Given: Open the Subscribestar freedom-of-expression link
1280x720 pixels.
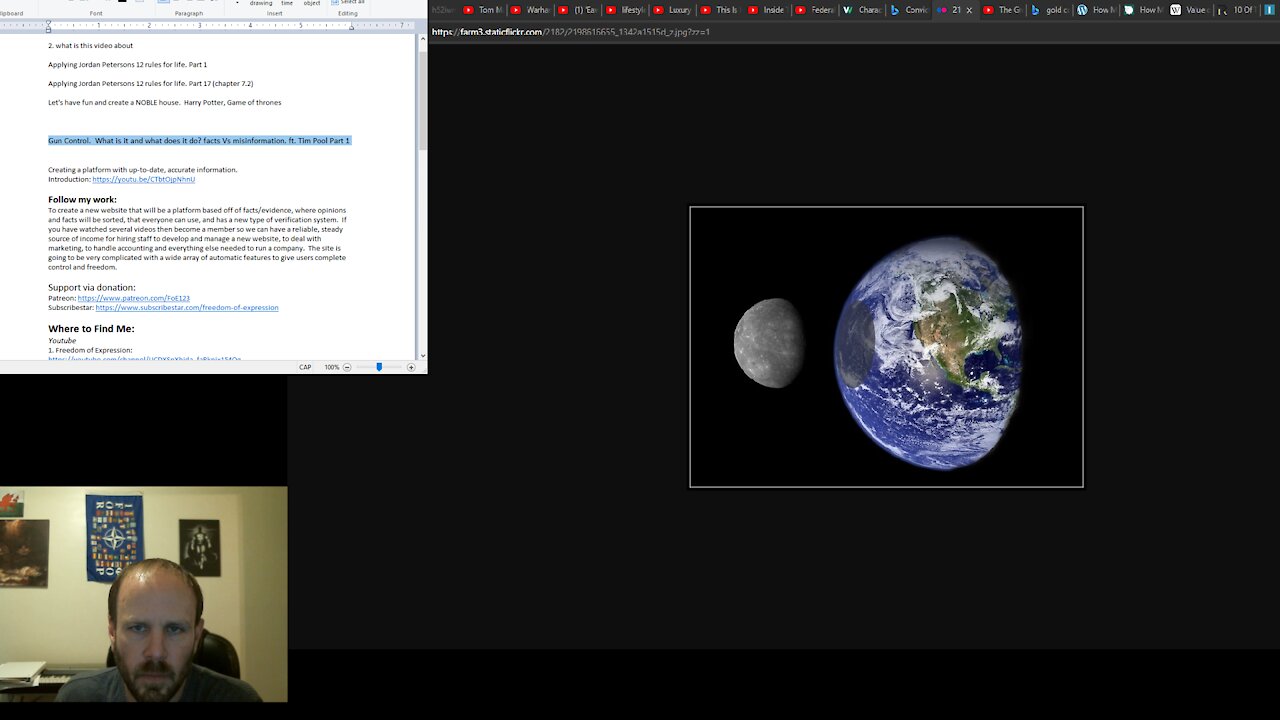Looking at the screenshot, I should coord(187,308).
